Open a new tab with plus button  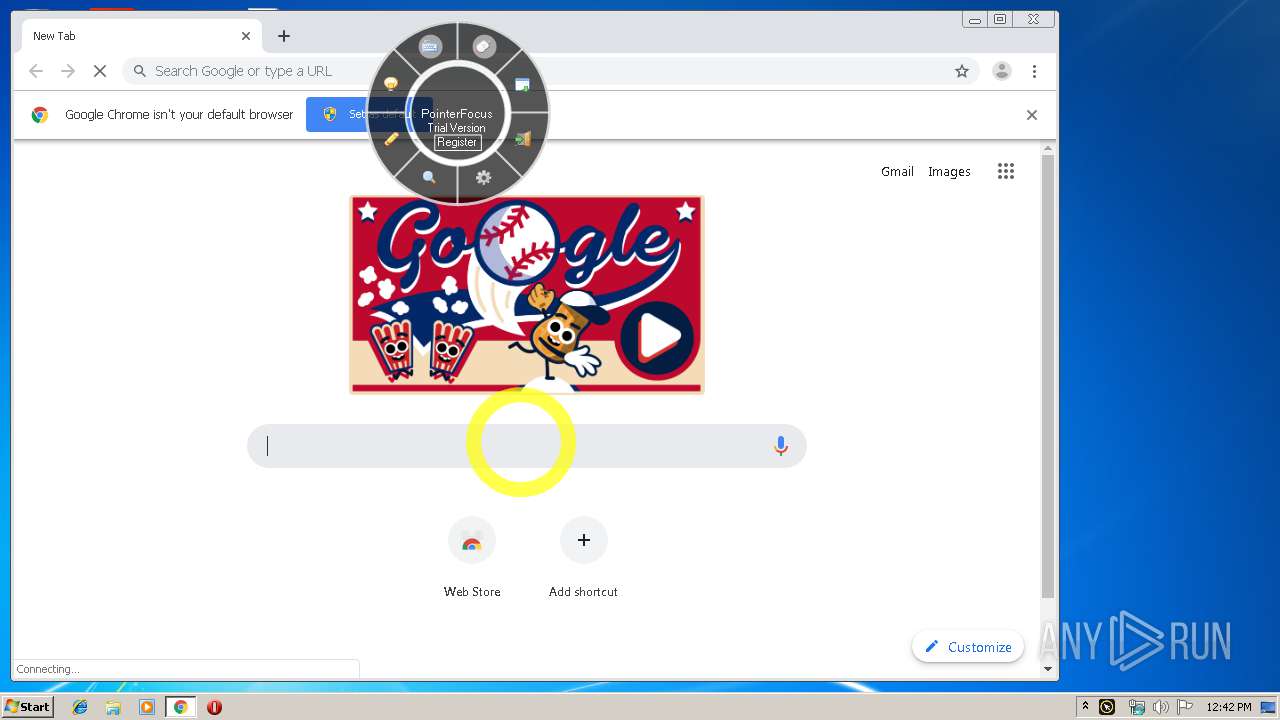pyautogui.click(x=284, y=36)
